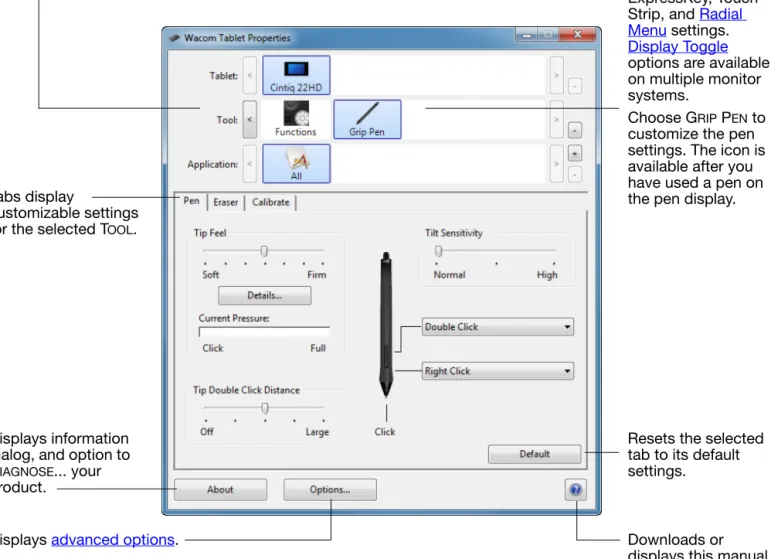The height and width of the screenshot is (559, 771).
Task: Click the Default button
Action: (534, 454)
